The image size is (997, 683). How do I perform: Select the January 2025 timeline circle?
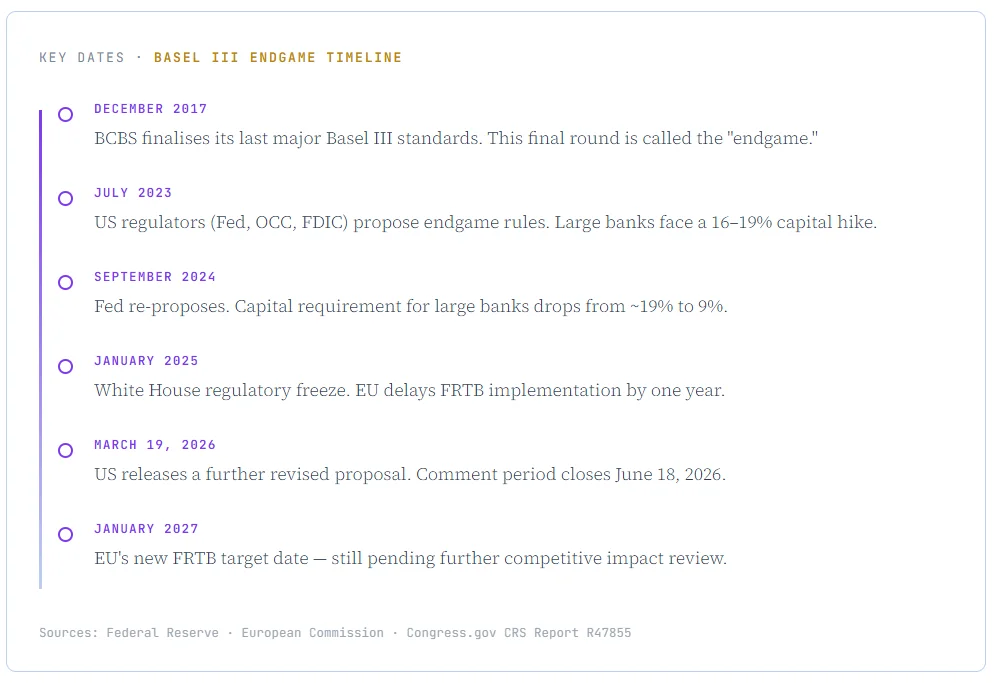(65, 367)
